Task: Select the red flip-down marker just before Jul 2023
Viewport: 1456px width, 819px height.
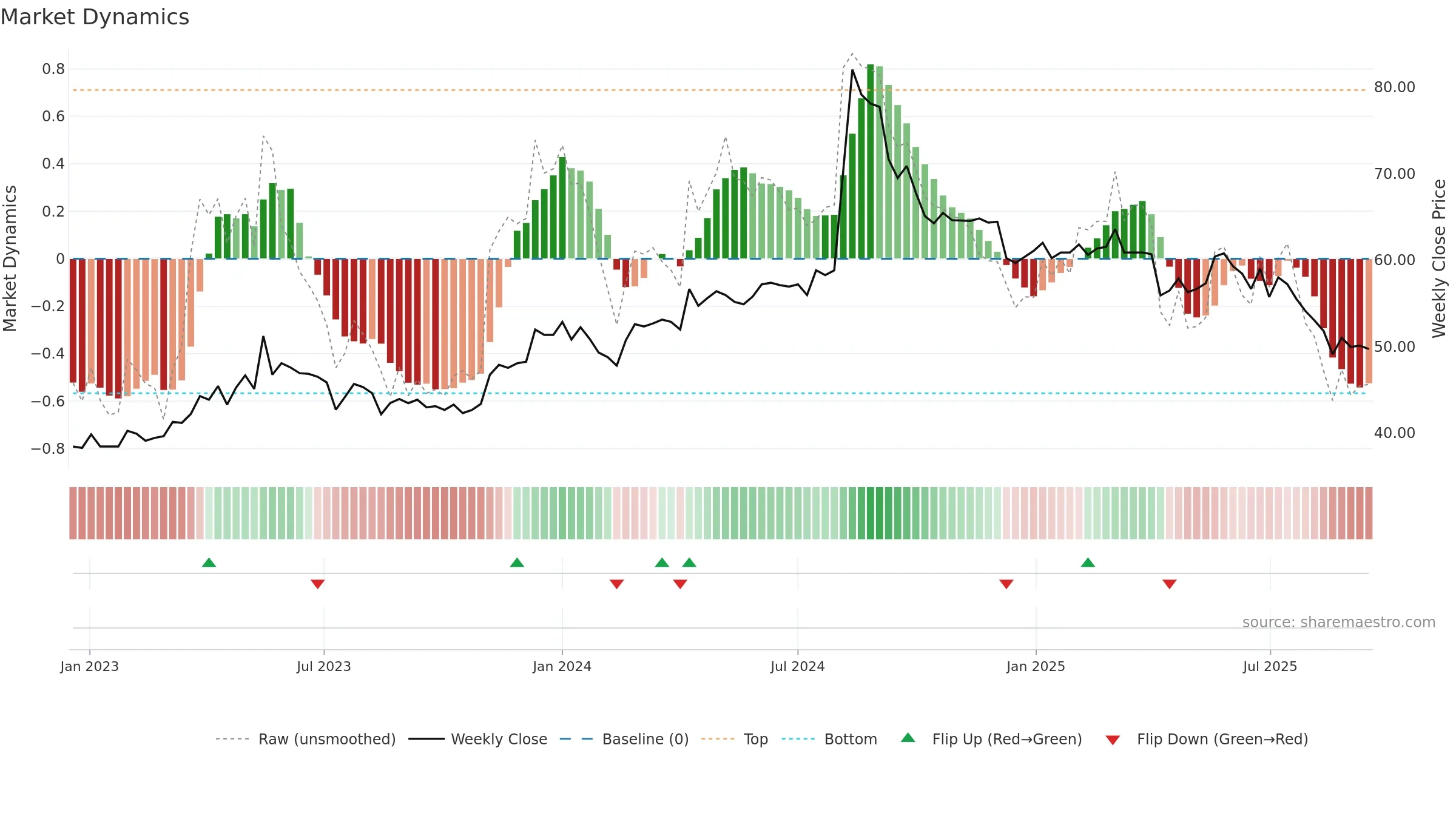Action: (317, 584)
